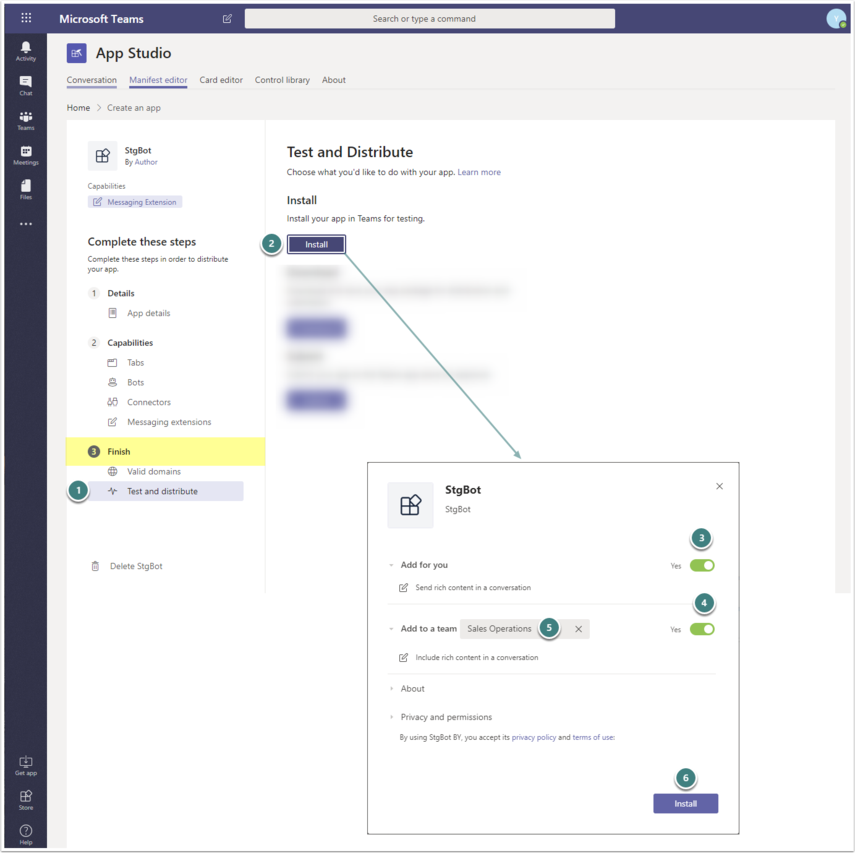Switch to the Manifest editor tab
Image resolution: width=855 pixels, height=853 pixels.
point(158,80)
